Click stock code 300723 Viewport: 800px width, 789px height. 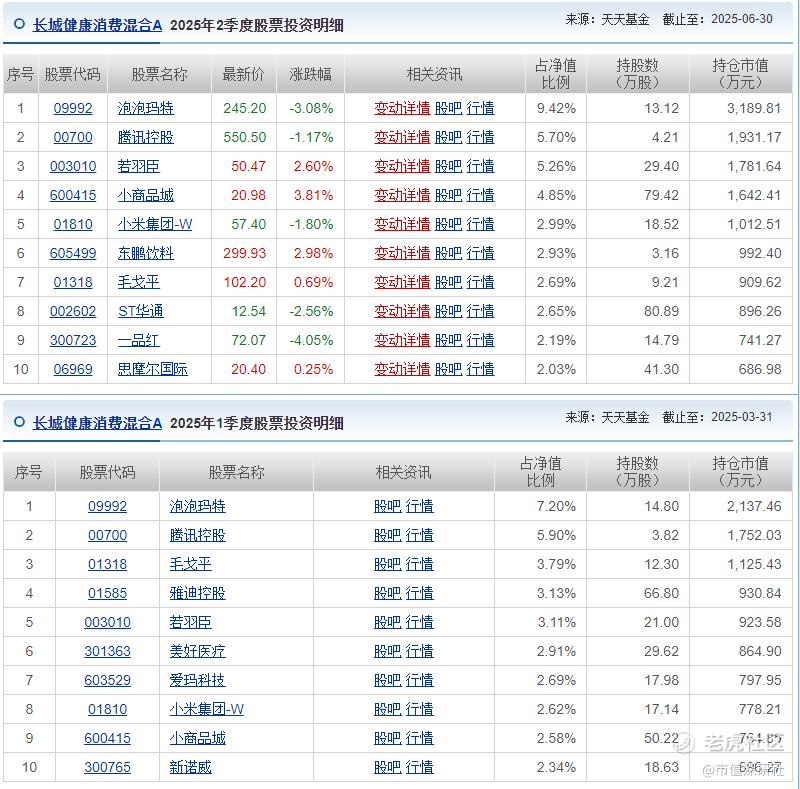[73, 340]
